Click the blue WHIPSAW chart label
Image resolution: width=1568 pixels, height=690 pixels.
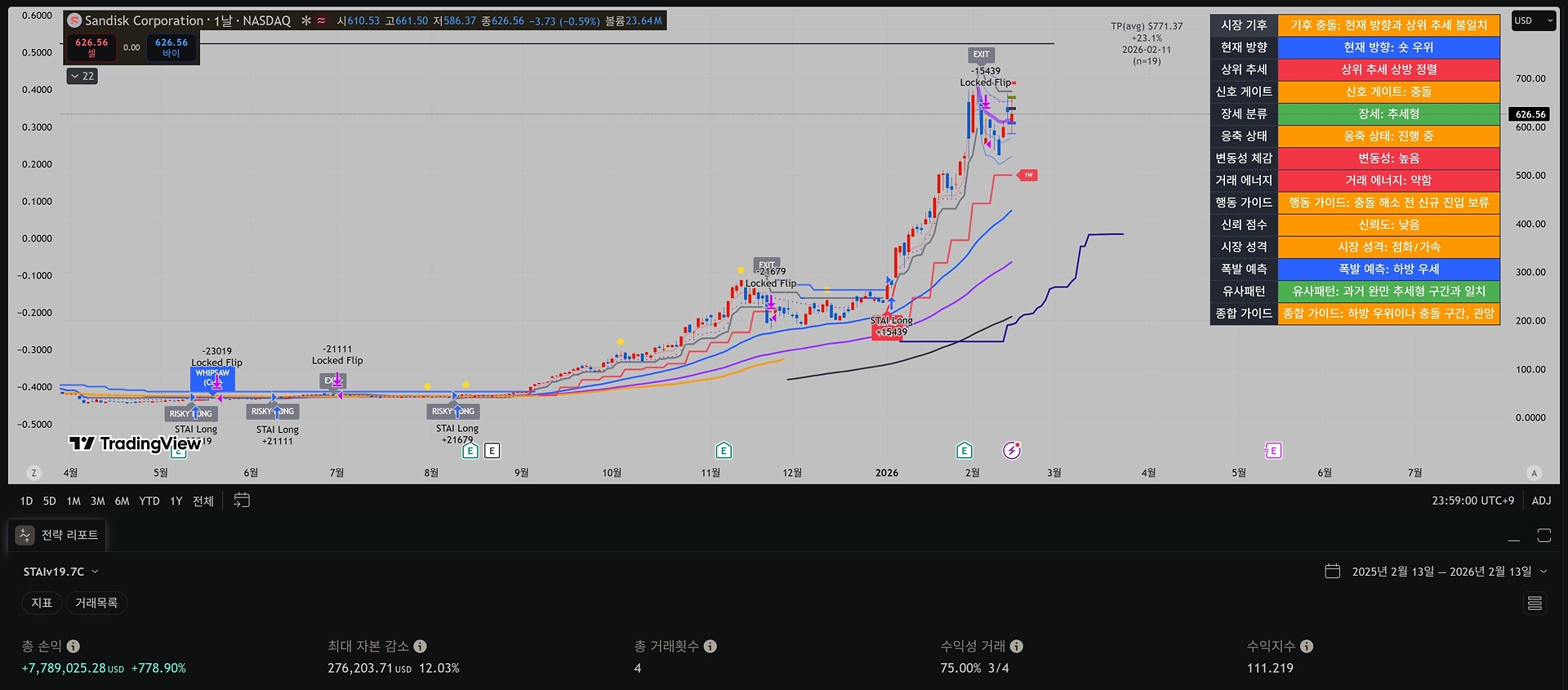pyautogui.click(x=212, y=377)
